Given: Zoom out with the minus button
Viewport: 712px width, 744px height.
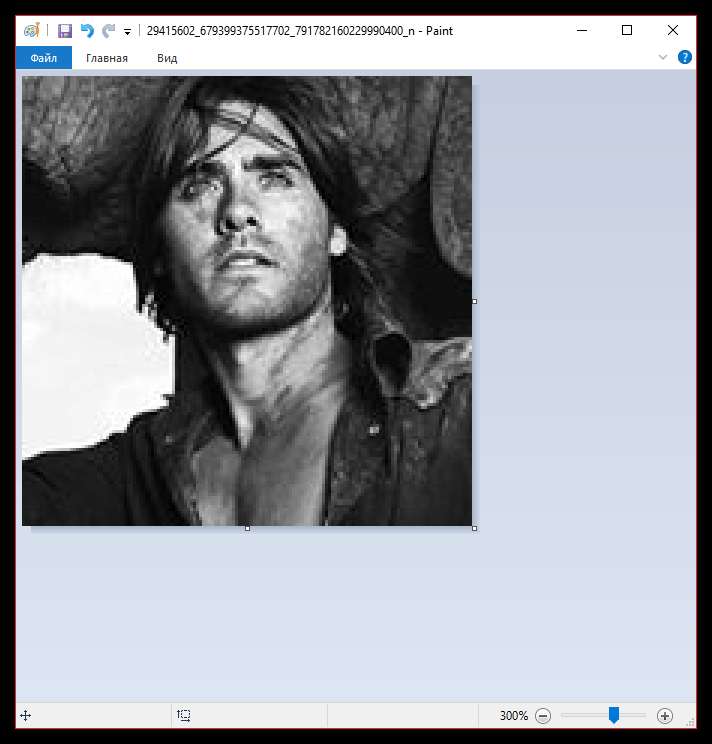Looking at the screenshot, I should pyautogui.click(x=543, y=716).
